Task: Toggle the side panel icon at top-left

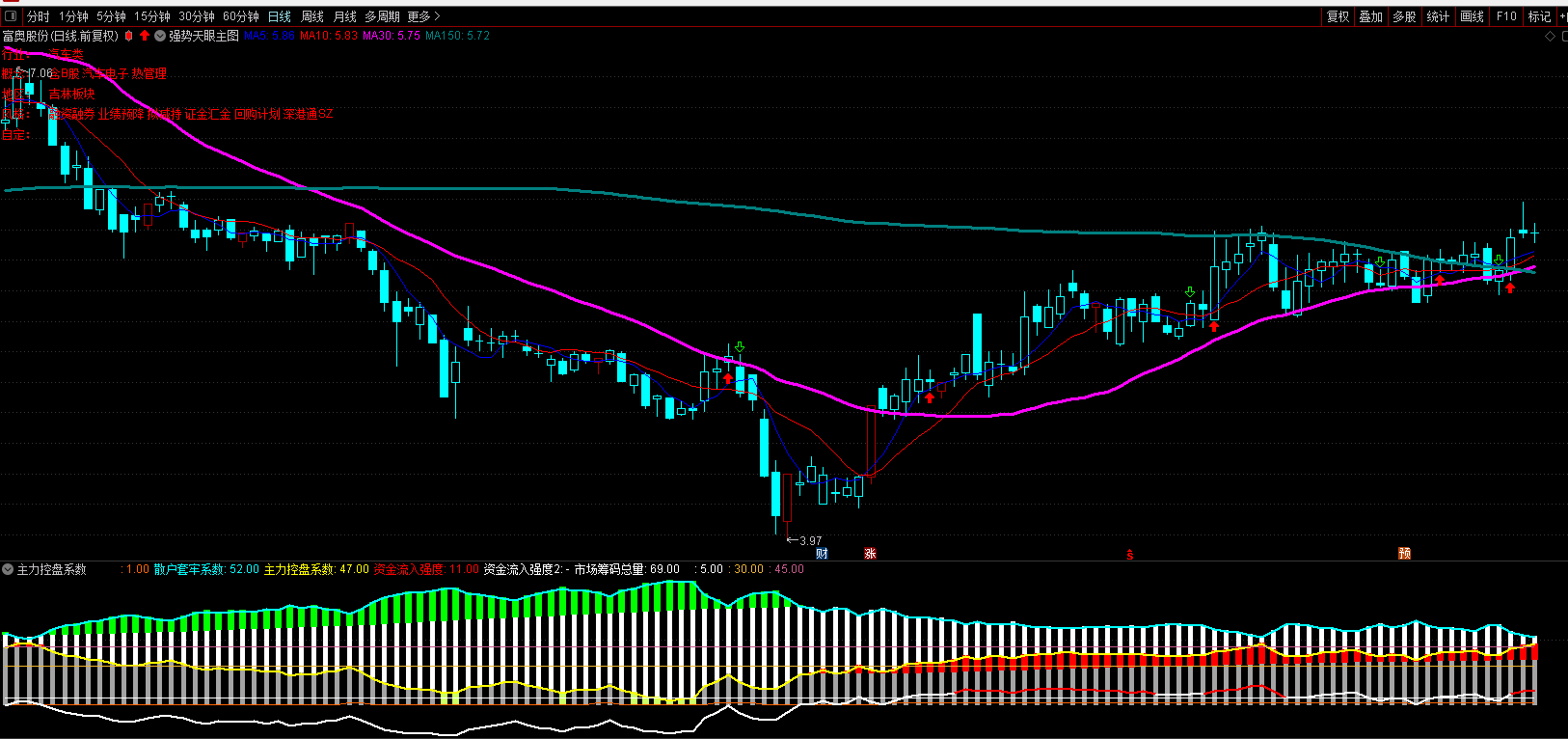Action: [x=12, y=16]
